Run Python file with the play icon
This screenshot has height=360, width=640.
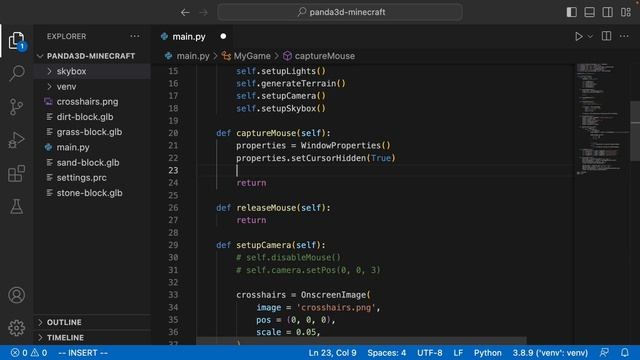(x=578, y=36)
